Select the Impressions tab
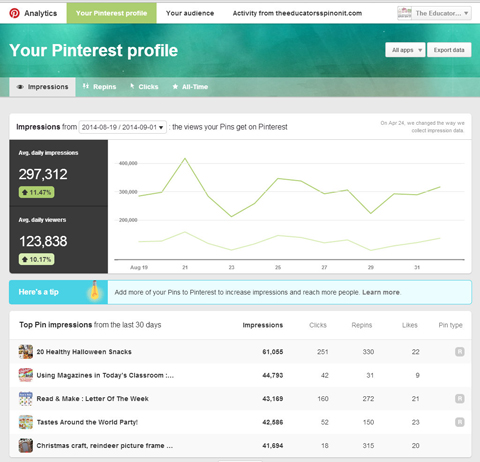The width and height of the screenshot is (480, 462). (42, 87)
